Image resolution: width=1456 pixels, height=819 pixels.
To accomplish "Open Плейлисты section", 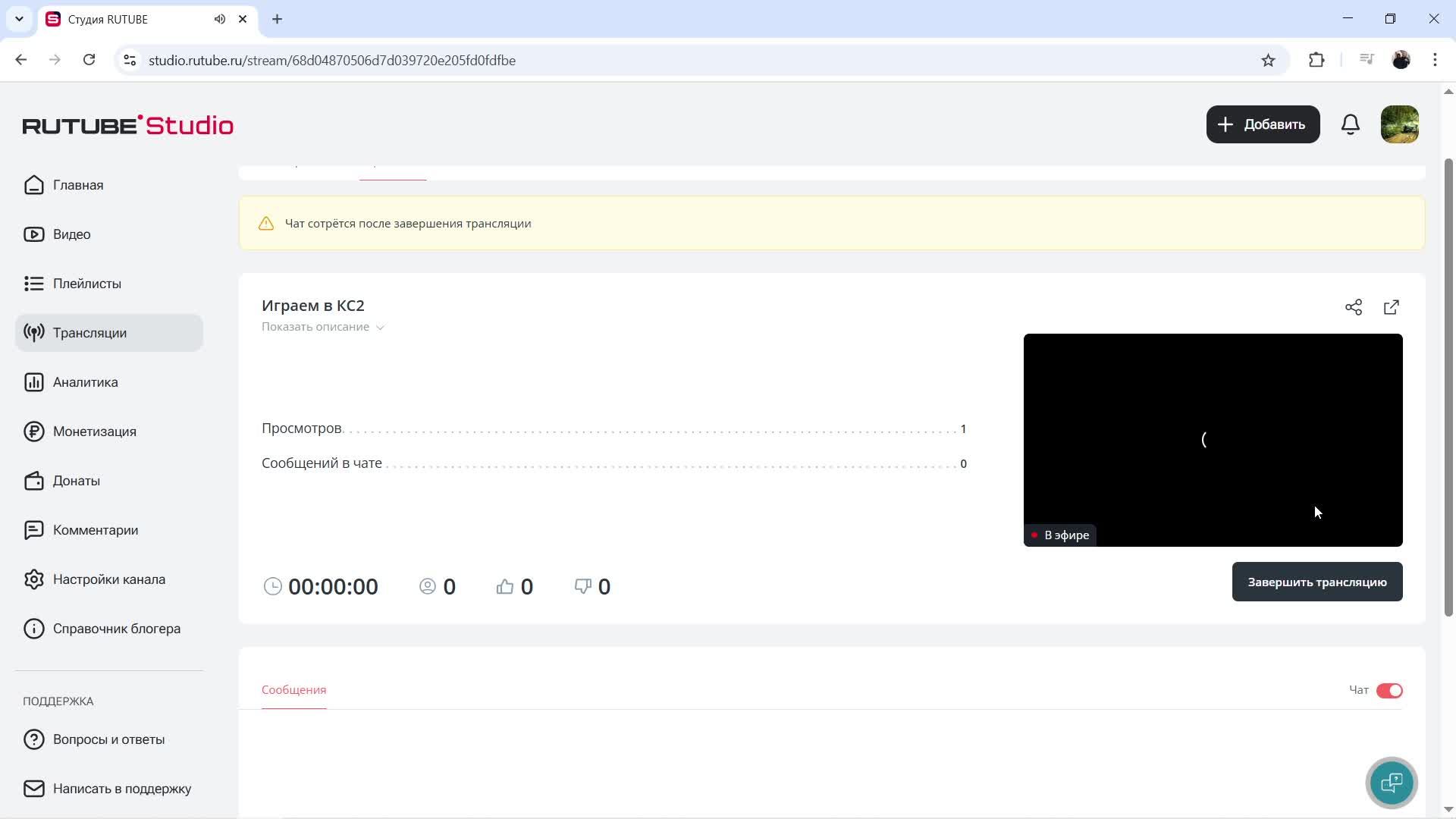I will tap(109, 284).
